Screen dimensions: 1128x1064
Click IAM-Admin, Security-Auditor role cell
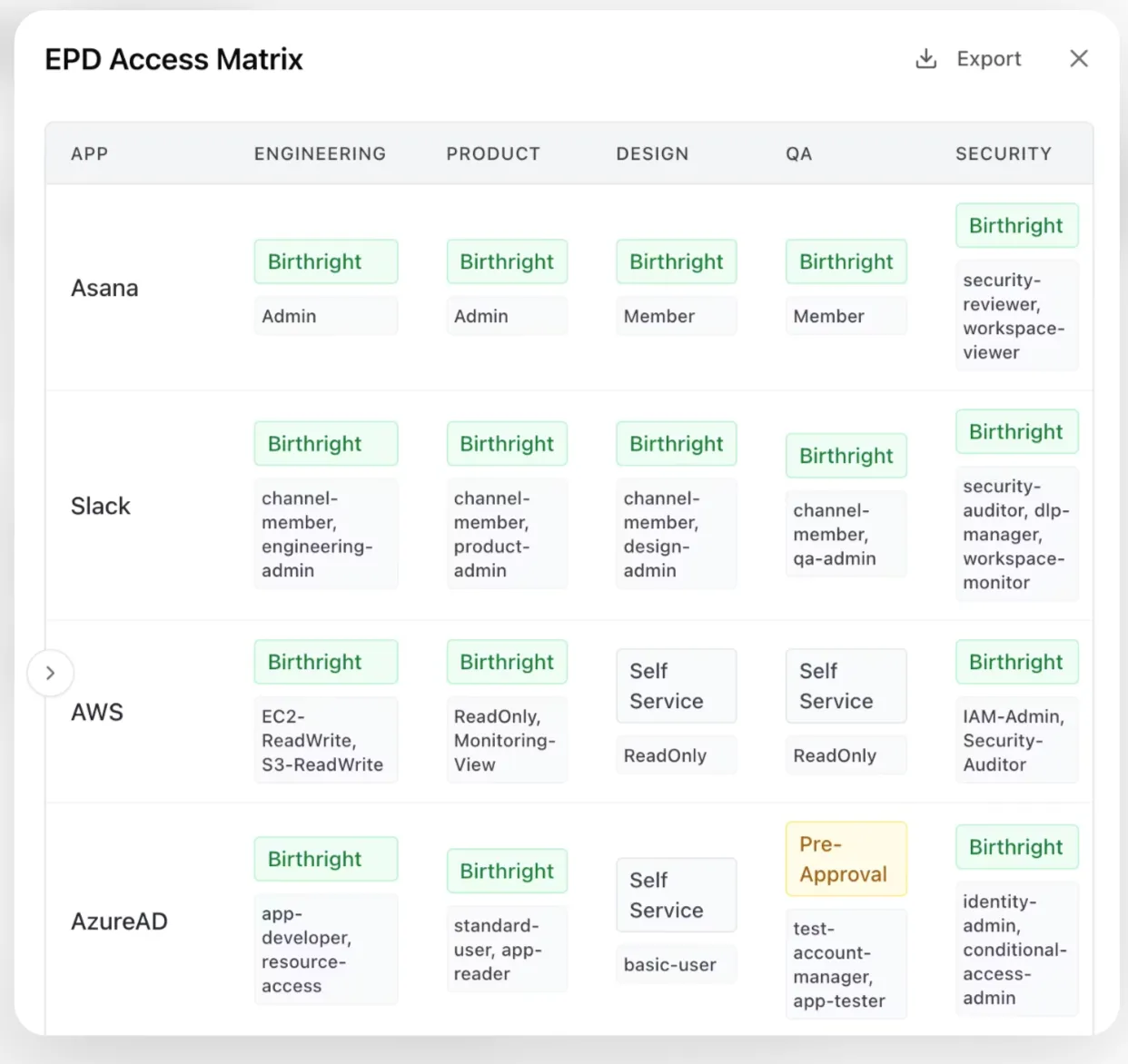[1017, 740]
